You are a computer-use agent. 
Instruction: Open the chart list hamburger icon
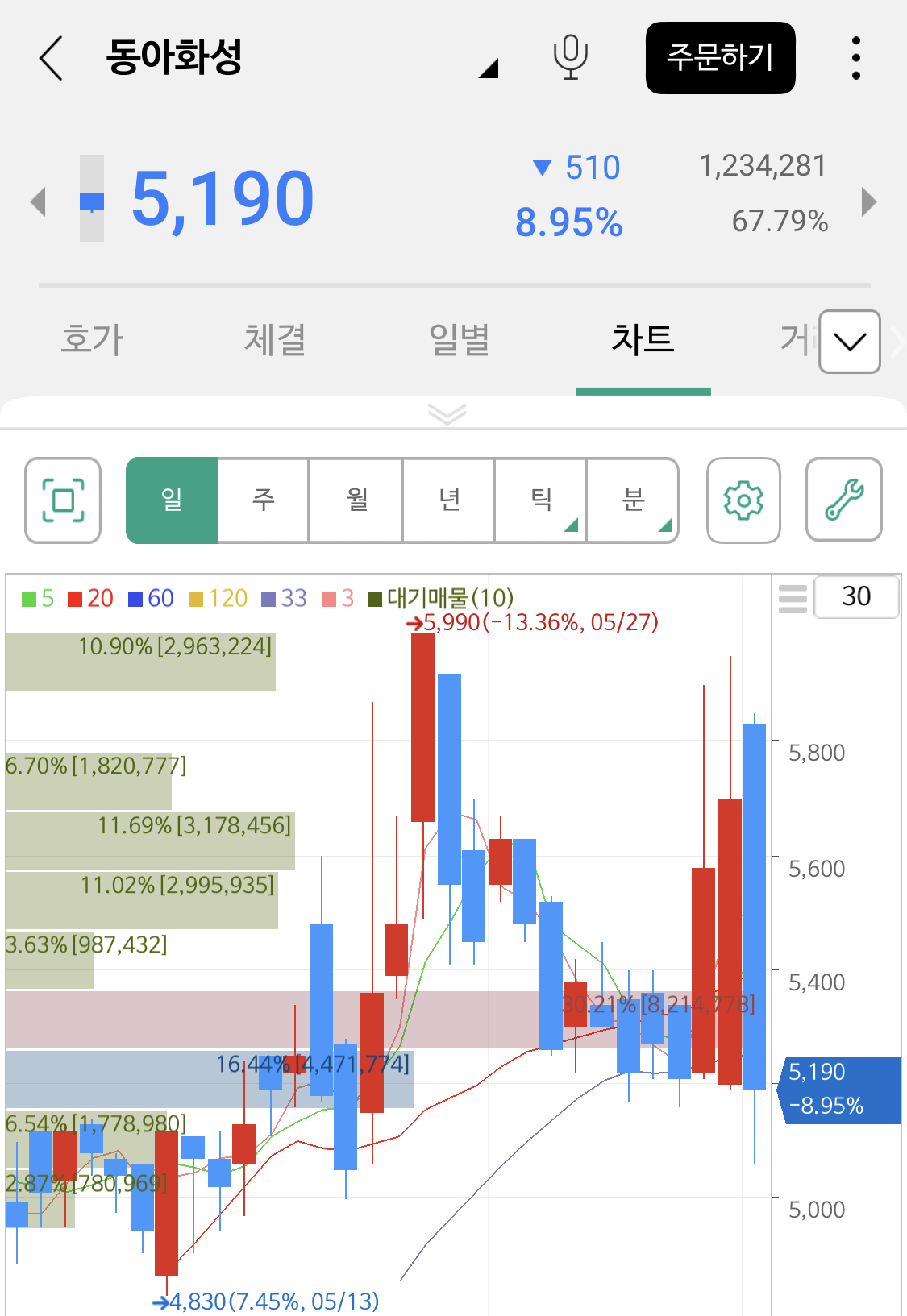point(793,599)
